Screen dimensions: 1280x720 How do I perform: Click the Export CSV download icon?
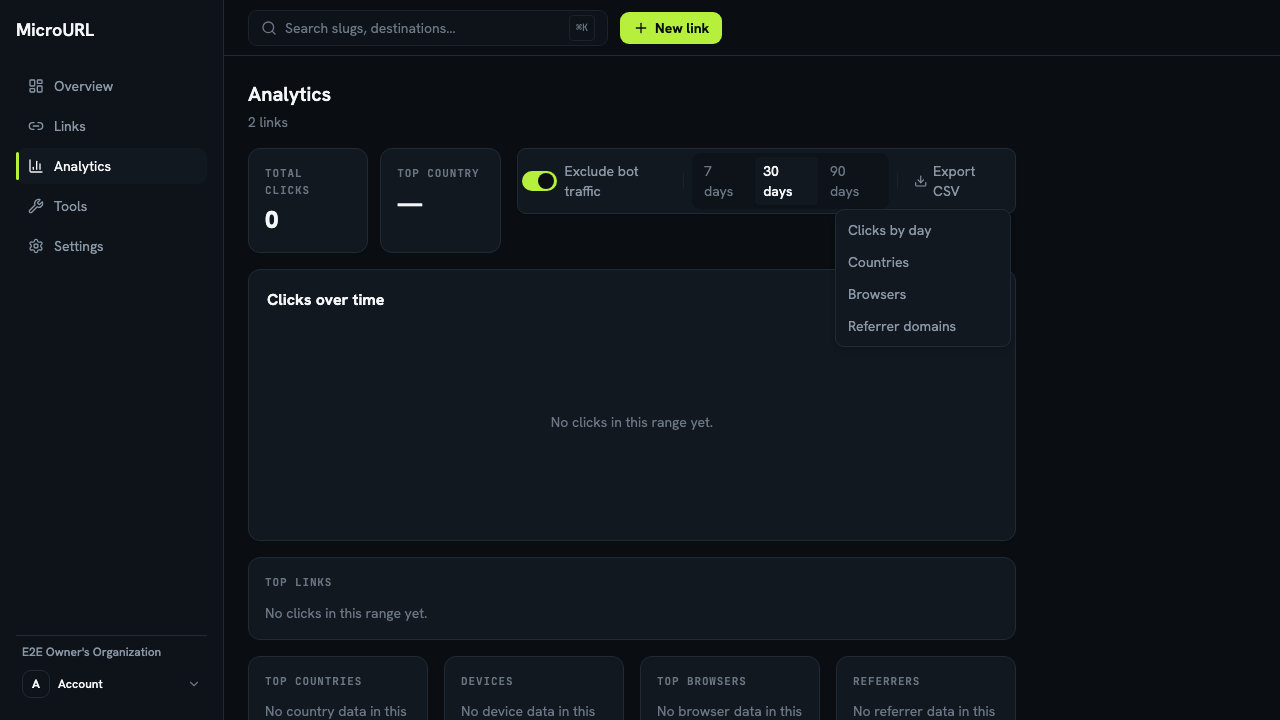tap(920, 181)
